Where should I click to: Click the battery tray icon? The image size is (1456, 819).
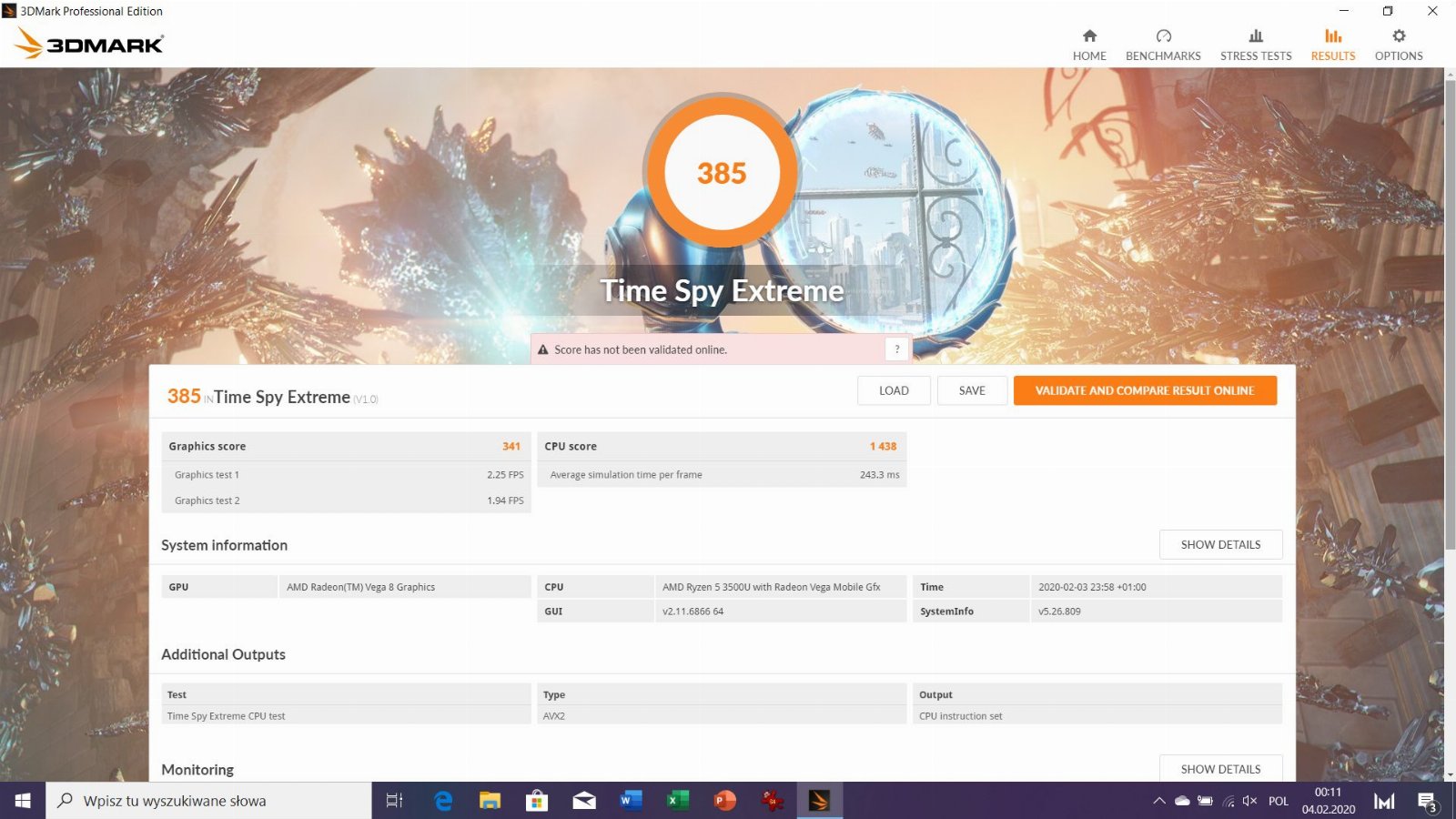(1205, 801)
